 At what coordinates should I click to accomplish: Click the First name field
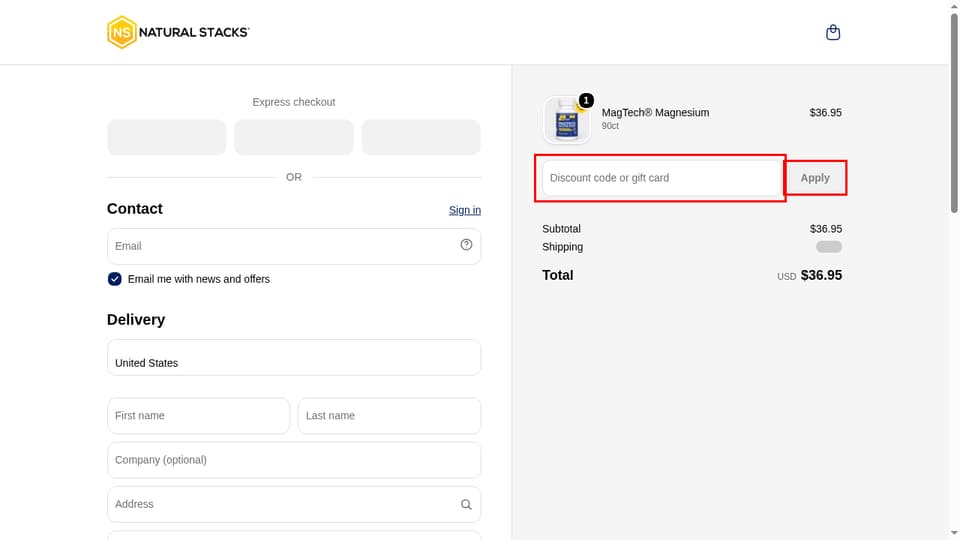click(x=198, y=416)
